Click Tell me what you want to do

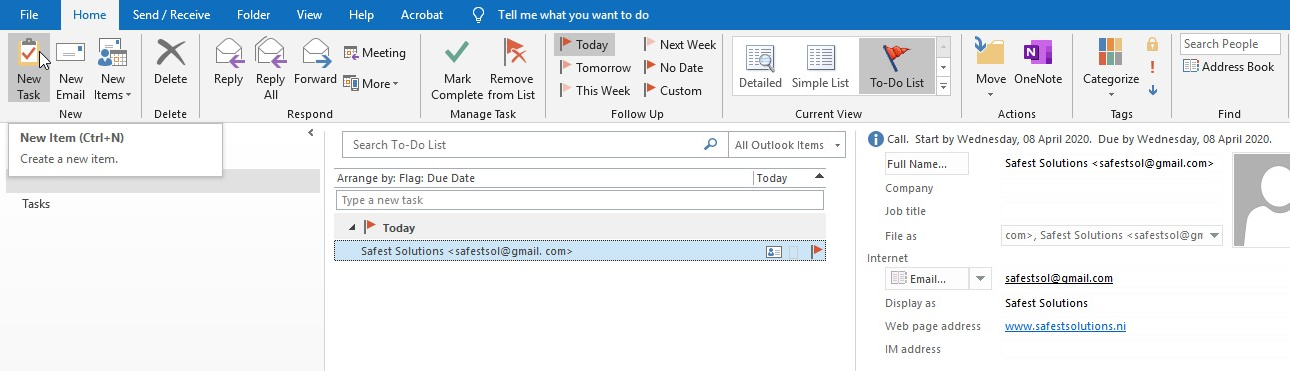574,15
